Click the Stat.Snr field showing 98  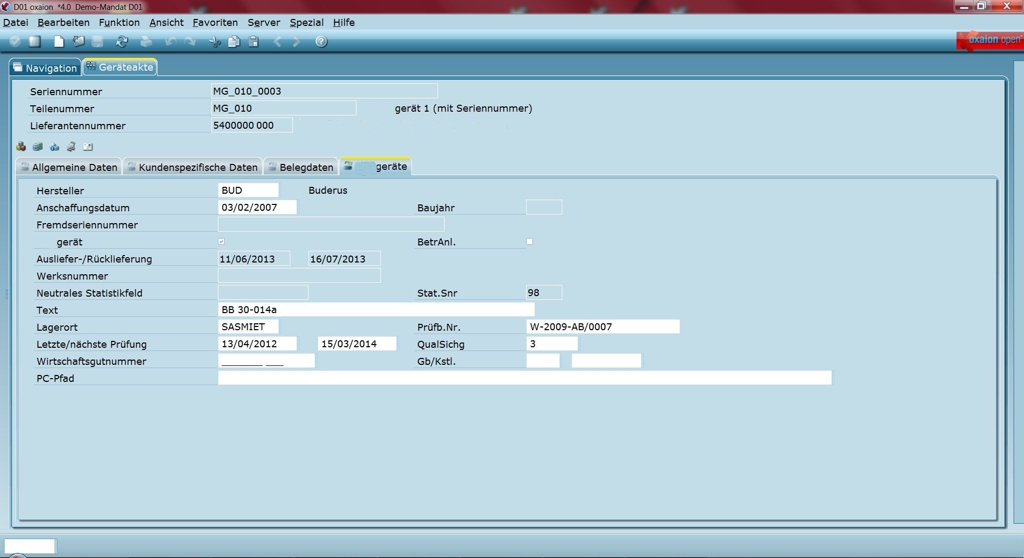click(x=544, y=293)
